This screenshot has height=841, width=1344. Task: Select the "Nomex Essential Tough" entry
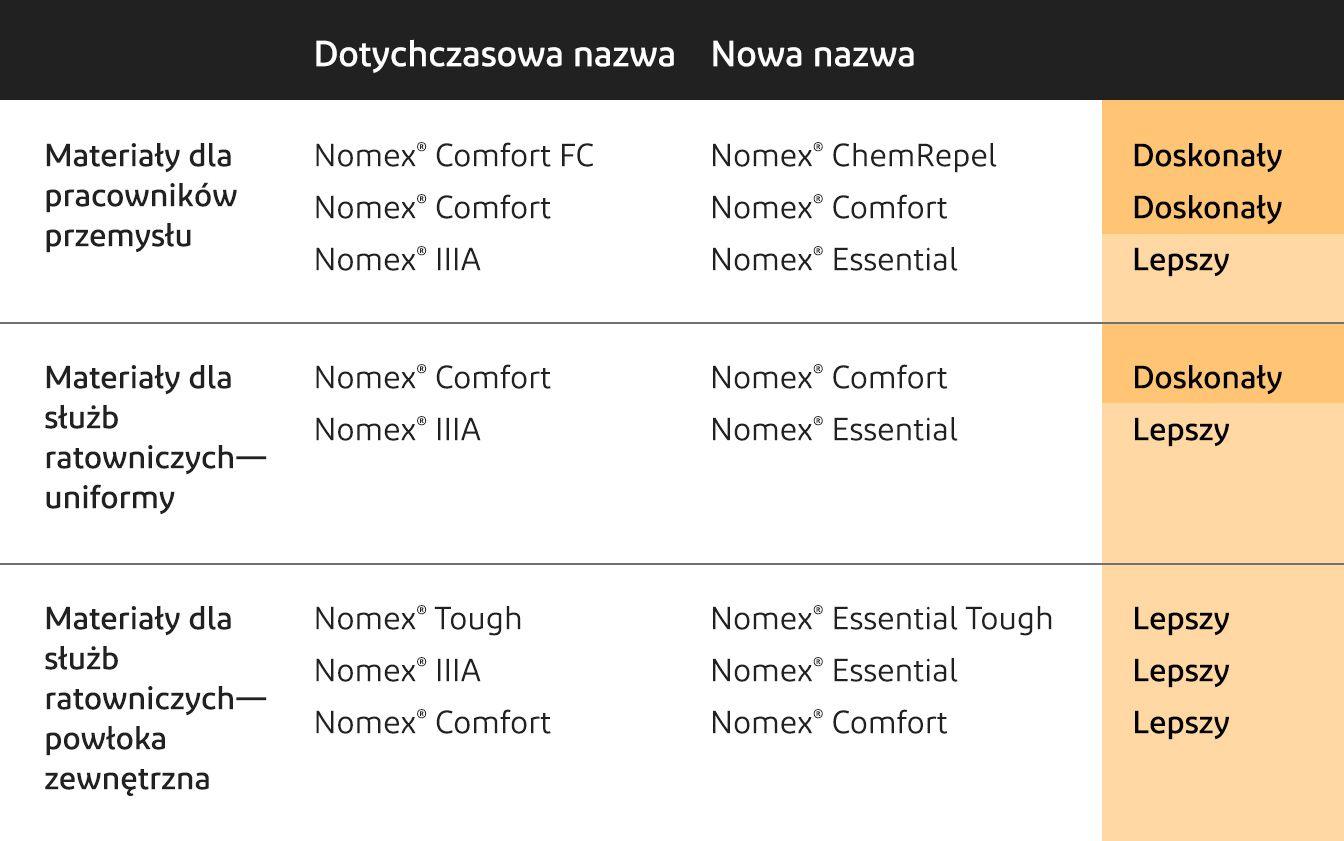[x=881, y=619]
